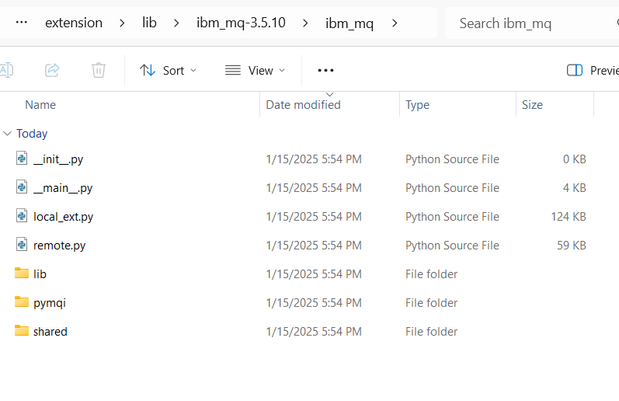
Task: Go to the extension breadcrumb folder
Action: coord(74,23)
